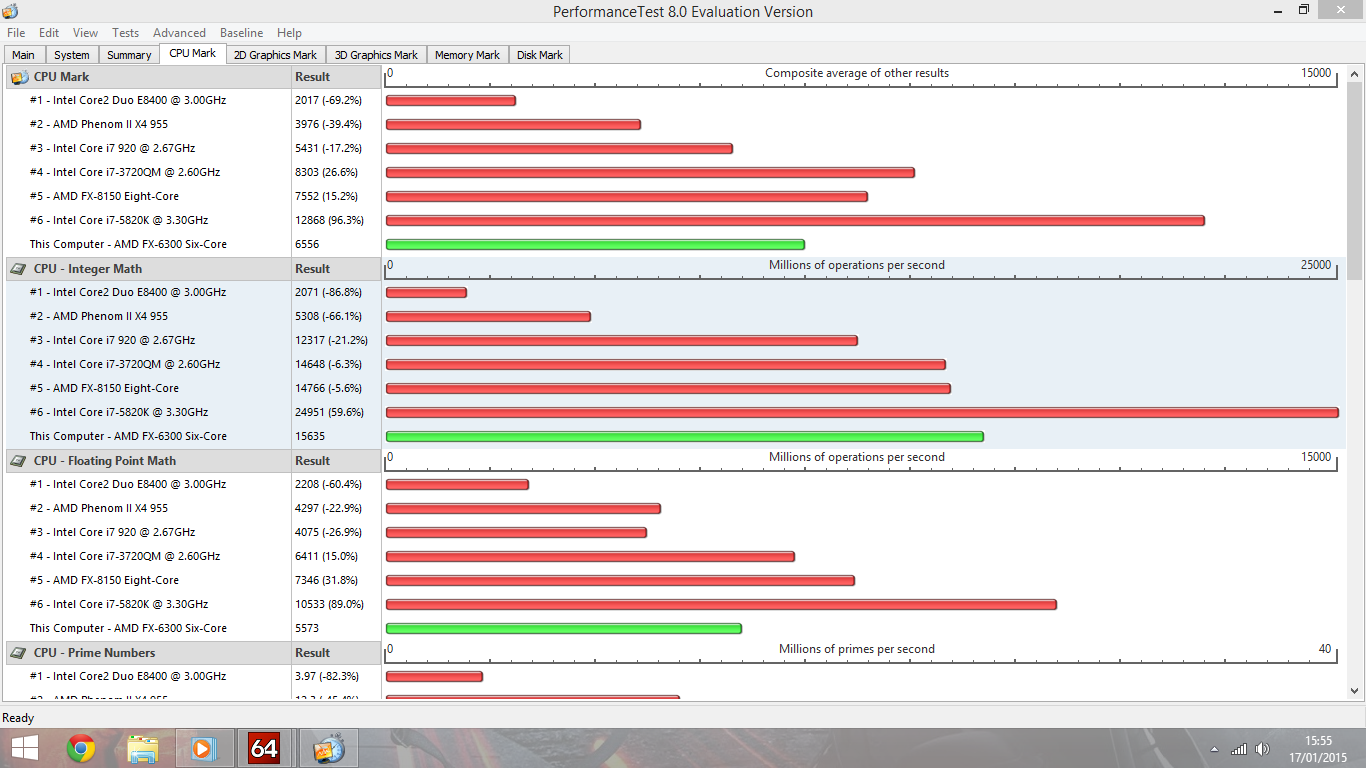Image resolution: width=1366 pixels, height=768 pixels.
Task: Open the File menu
Action: [16, 33]
